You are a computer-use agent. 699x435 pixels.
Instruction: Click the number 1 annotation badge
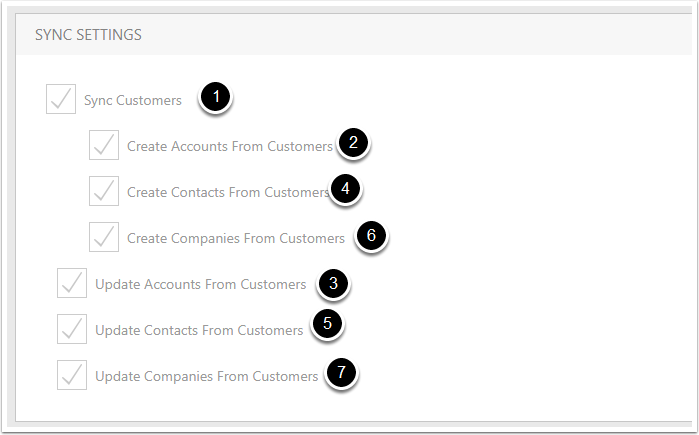tap(216, 97)
